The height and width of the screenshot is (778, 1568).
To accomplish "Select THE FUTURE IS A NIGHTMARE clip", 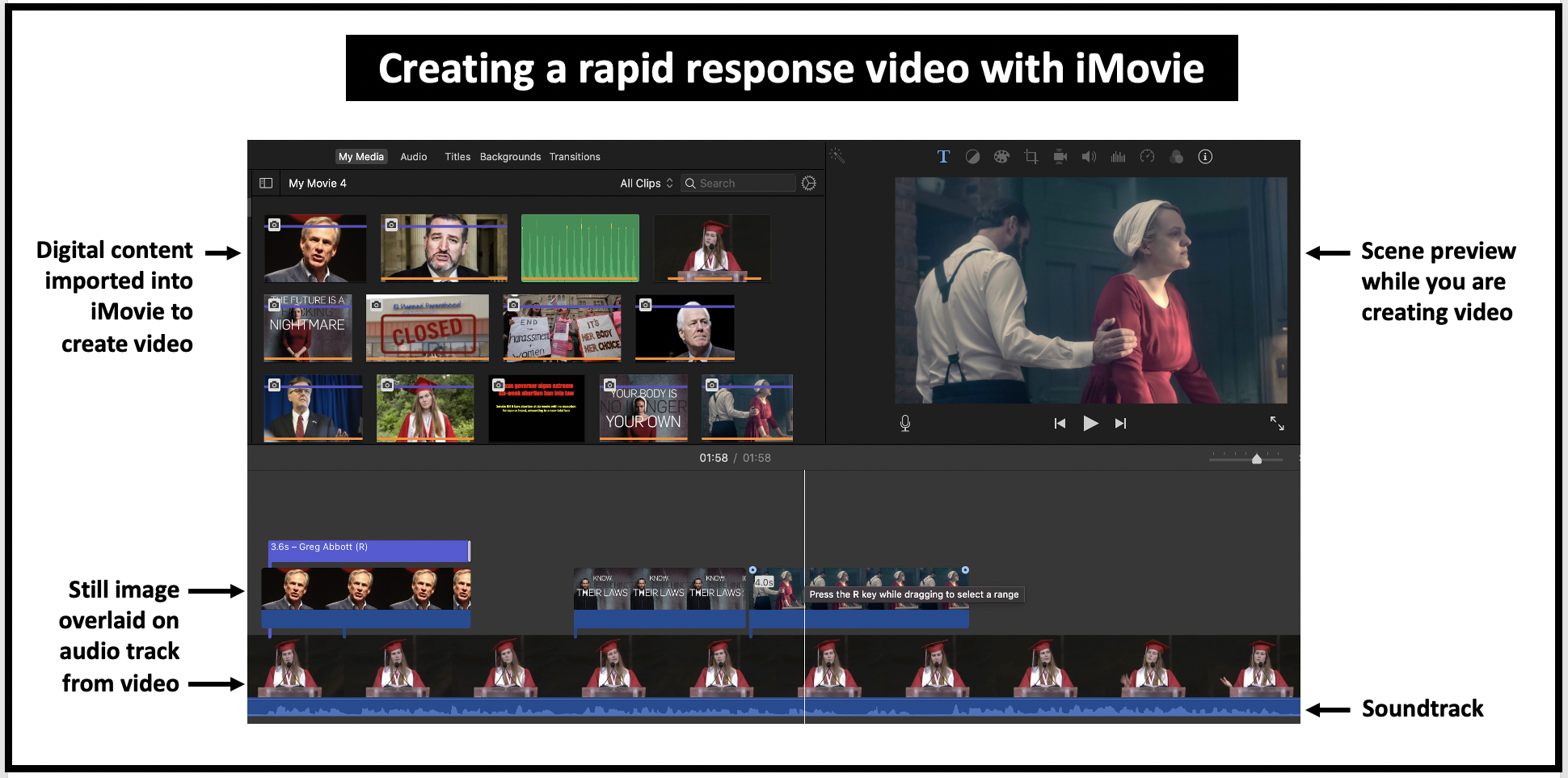I will (308, 328).
